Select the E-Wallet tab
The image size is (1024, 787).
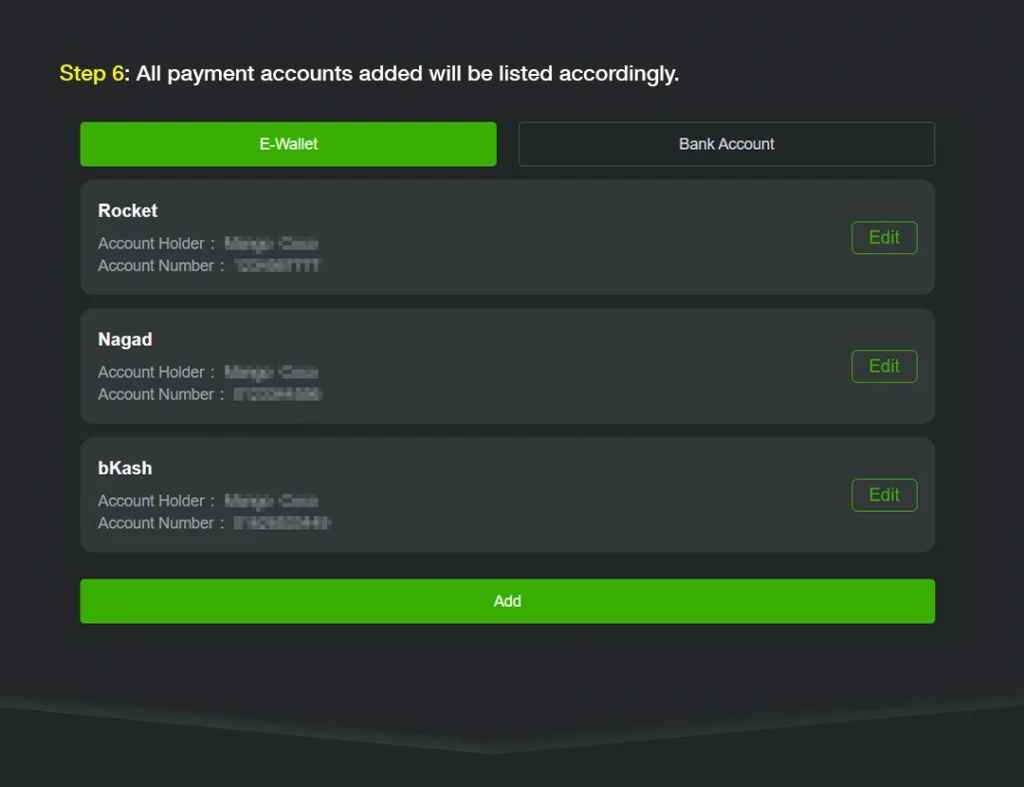pyautogui.click(x=288, y=143)
